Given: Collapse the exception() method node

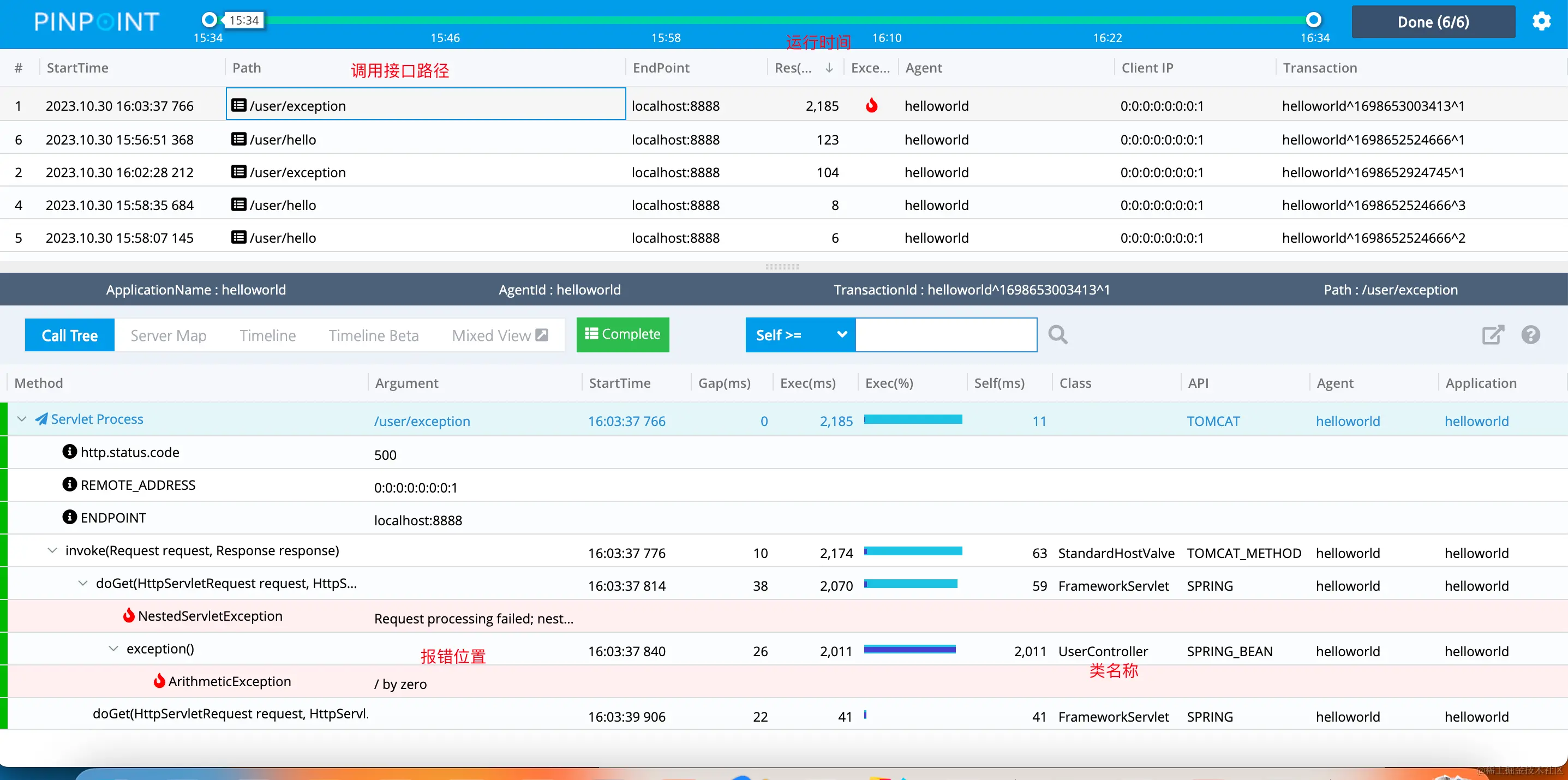Looking at the screenshot, I should pyautogui.click(x=113, y=649).
